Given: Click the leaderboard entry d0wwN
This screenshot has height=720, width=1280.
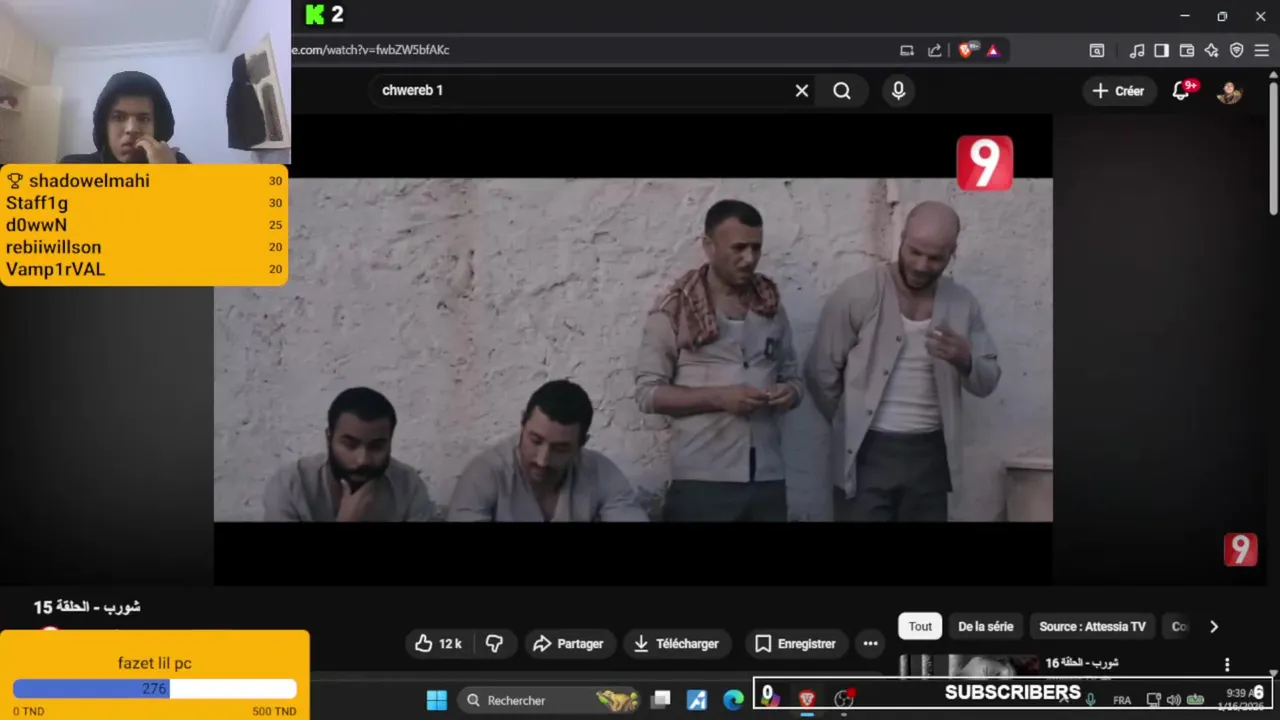Looking at the screenshot, I should 36,225.
